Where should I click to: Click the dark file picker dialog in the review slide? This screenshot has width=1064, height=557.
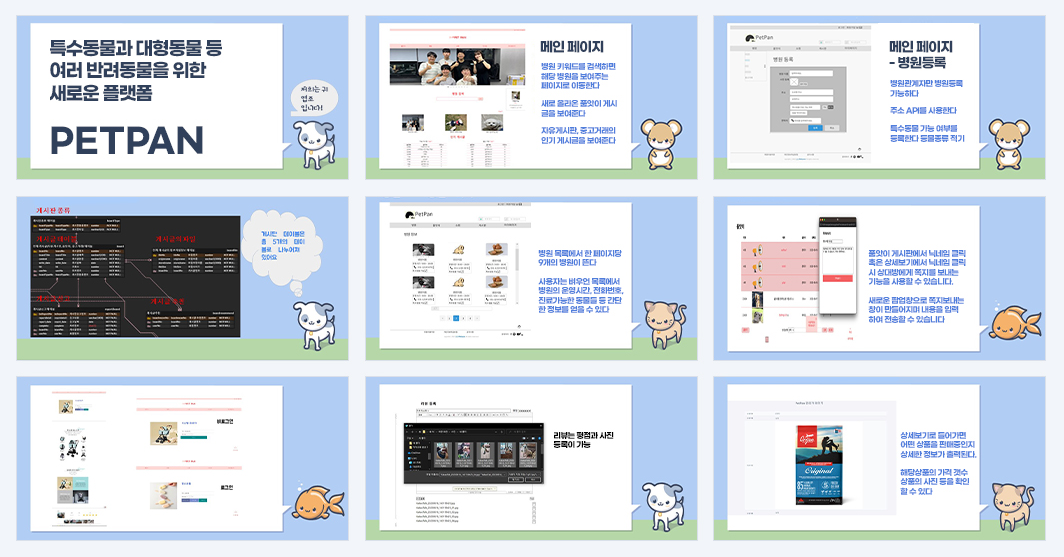click(x=474, y=453)
